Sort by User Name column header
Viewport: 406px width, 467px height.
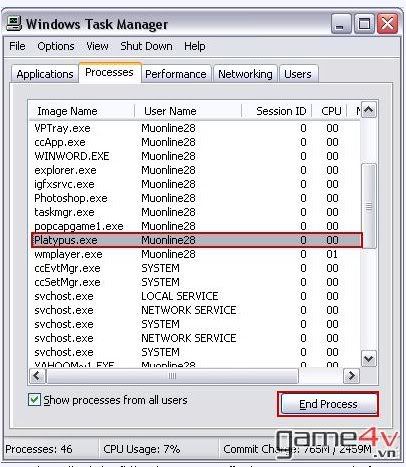pyautogui.click(x=188, y=111)
